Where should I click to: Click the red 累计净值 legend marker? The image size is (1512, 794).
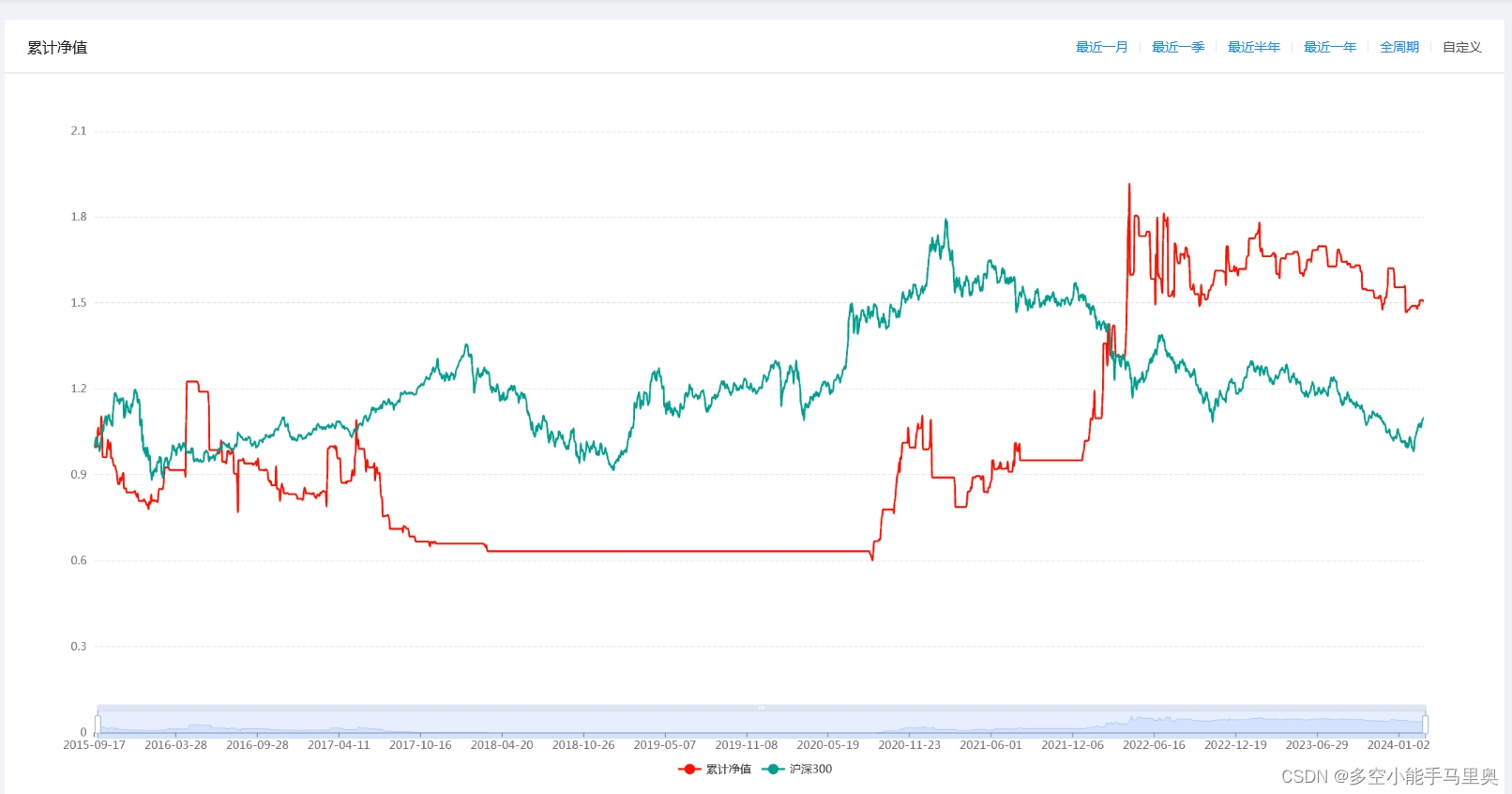tap(689, 769)
